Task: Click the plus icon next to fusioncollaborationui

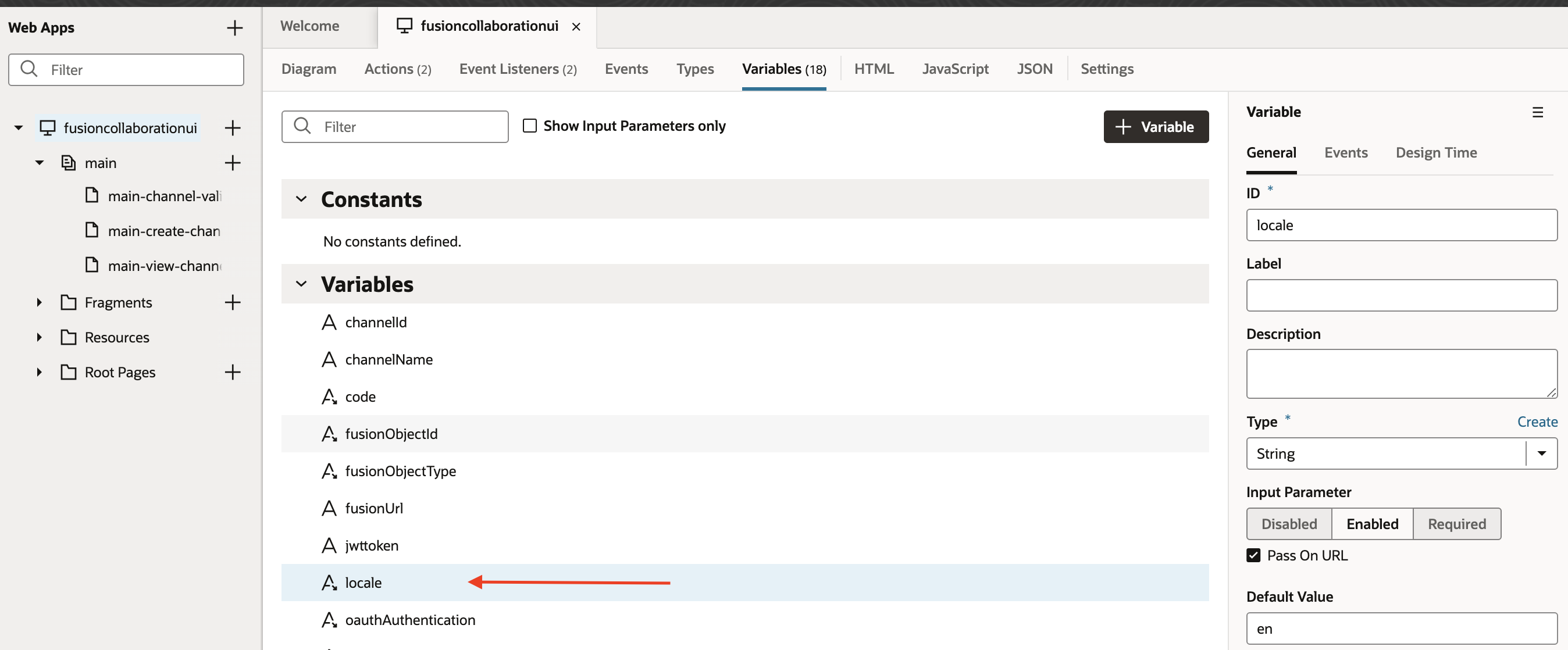Action: pos(233,128)
